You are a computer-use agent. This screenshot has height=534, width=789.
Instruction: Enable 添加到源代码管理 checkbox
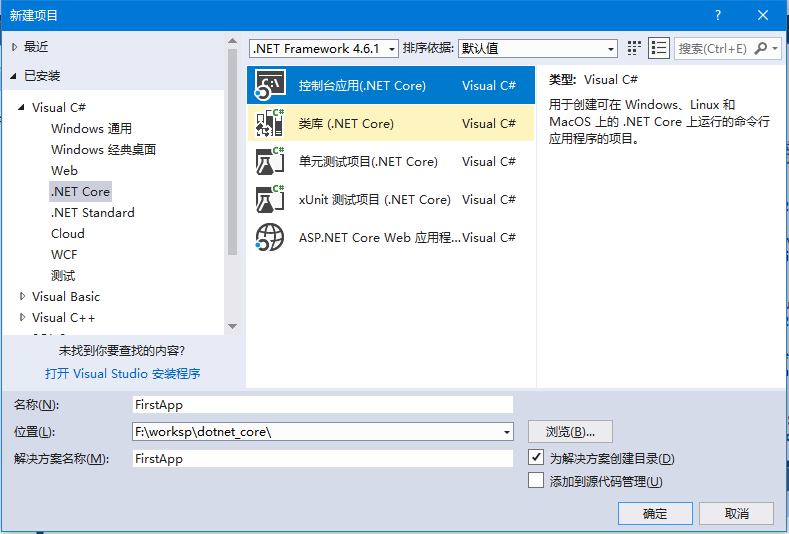pyautogui.click(x=536, y=481)
